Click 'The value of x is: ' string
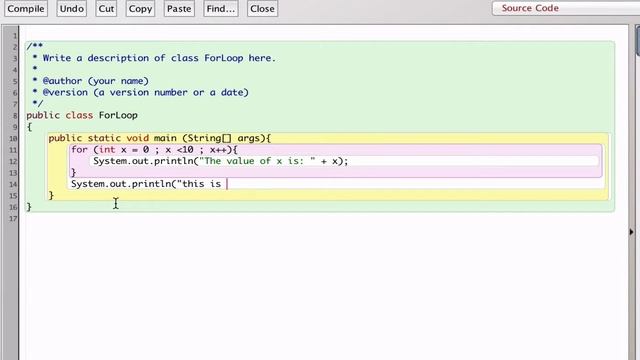The height and width of the screenshot is (360, 640). (257, 161)
